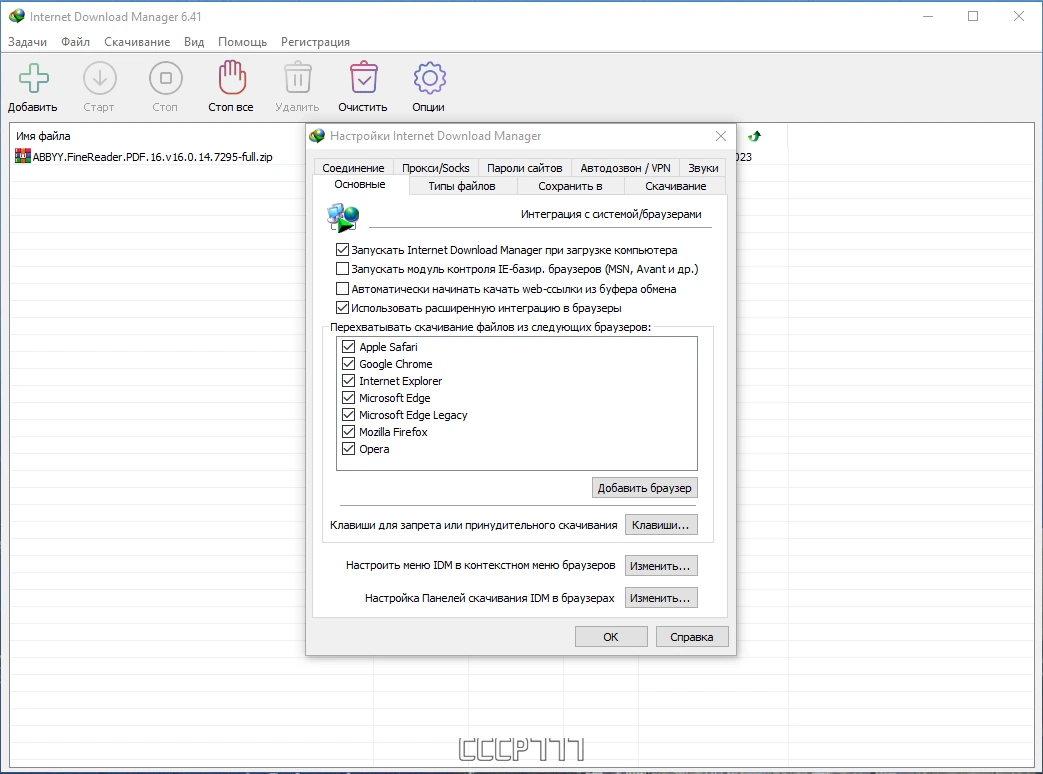Open the Регистрация menu
Viewport: 1043px width, 774px height.
tap(315, 42)
